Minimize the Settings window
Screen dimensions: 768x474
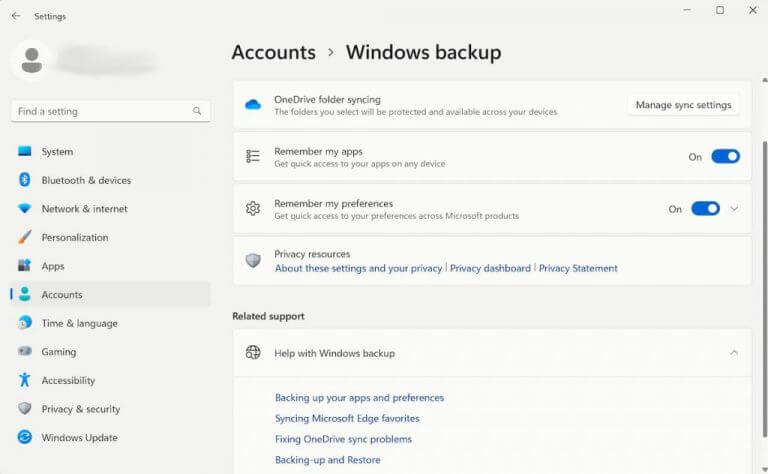point(687,10)
